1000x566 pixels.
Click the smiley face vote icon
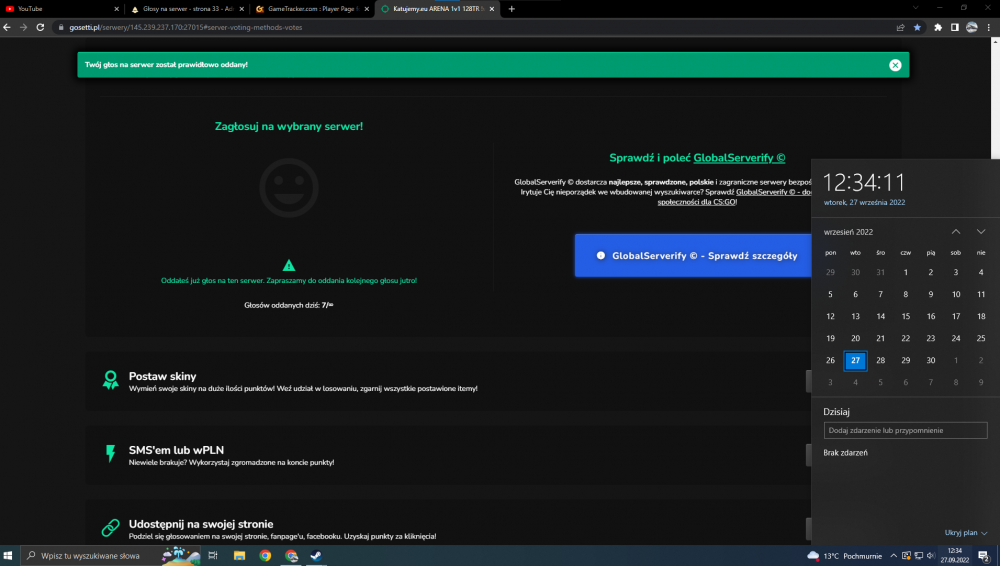point(288,188)
